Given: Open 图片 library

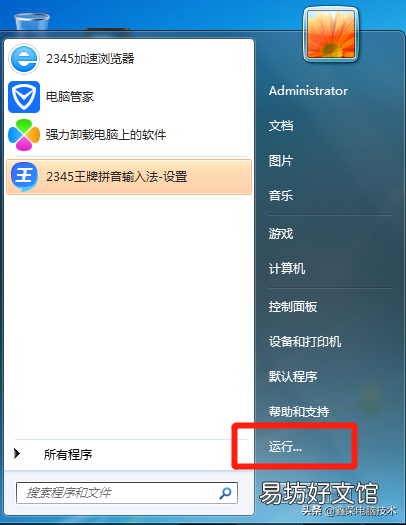Looking at the screenshot, I should 281,161.
